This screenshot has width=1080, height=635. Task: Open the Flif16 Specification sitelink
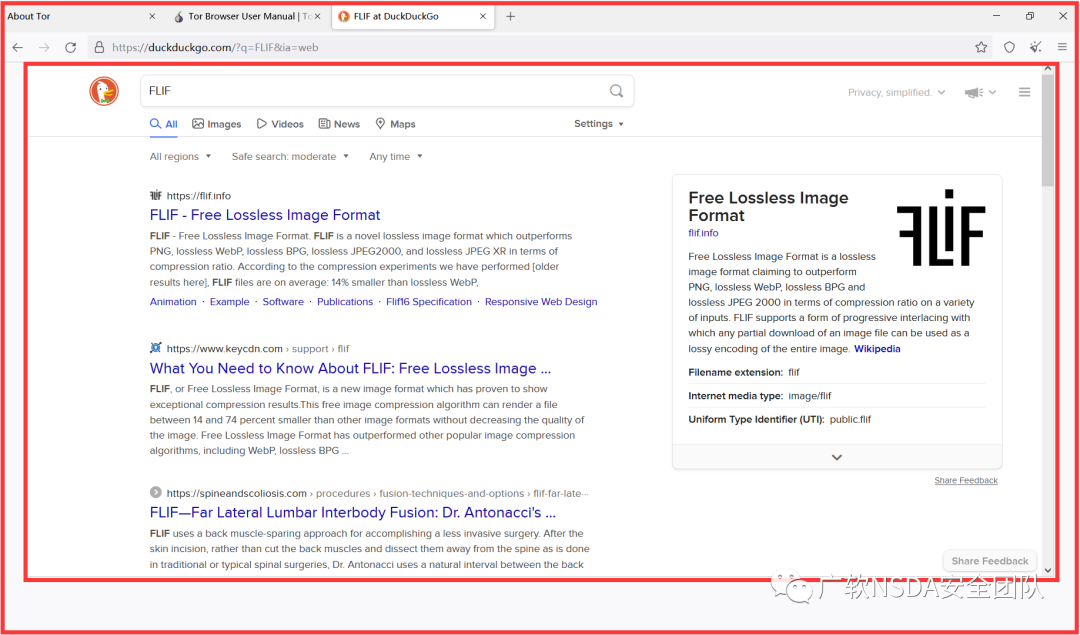429,302
